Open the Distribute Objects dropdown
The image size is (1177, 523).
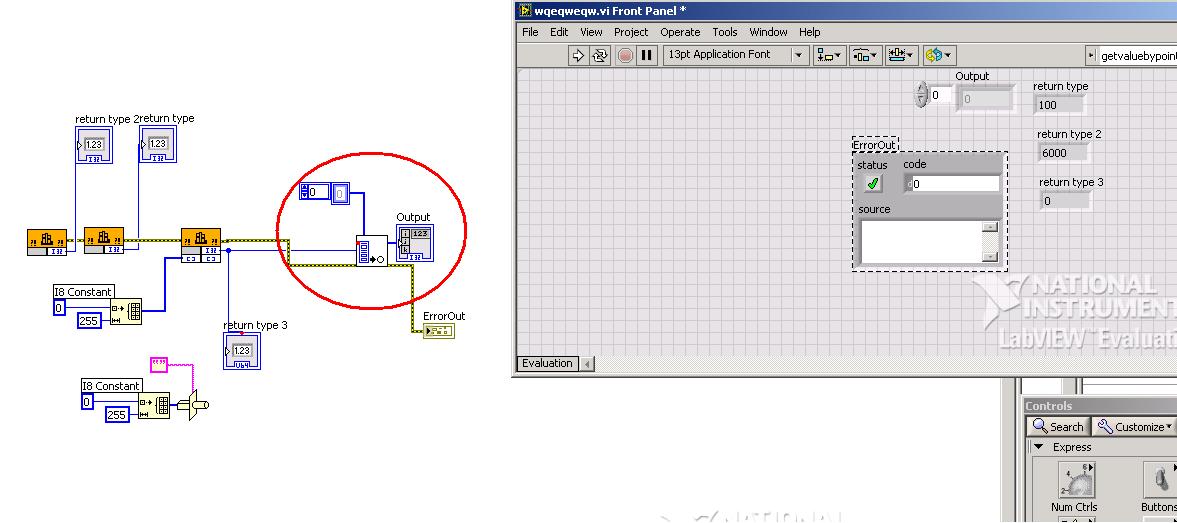pos(865,55)
